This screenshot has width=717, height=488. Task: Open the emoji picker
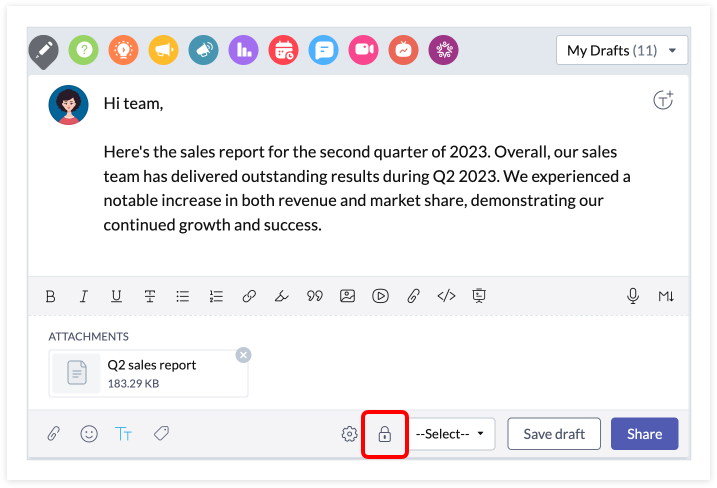[89, 434]
